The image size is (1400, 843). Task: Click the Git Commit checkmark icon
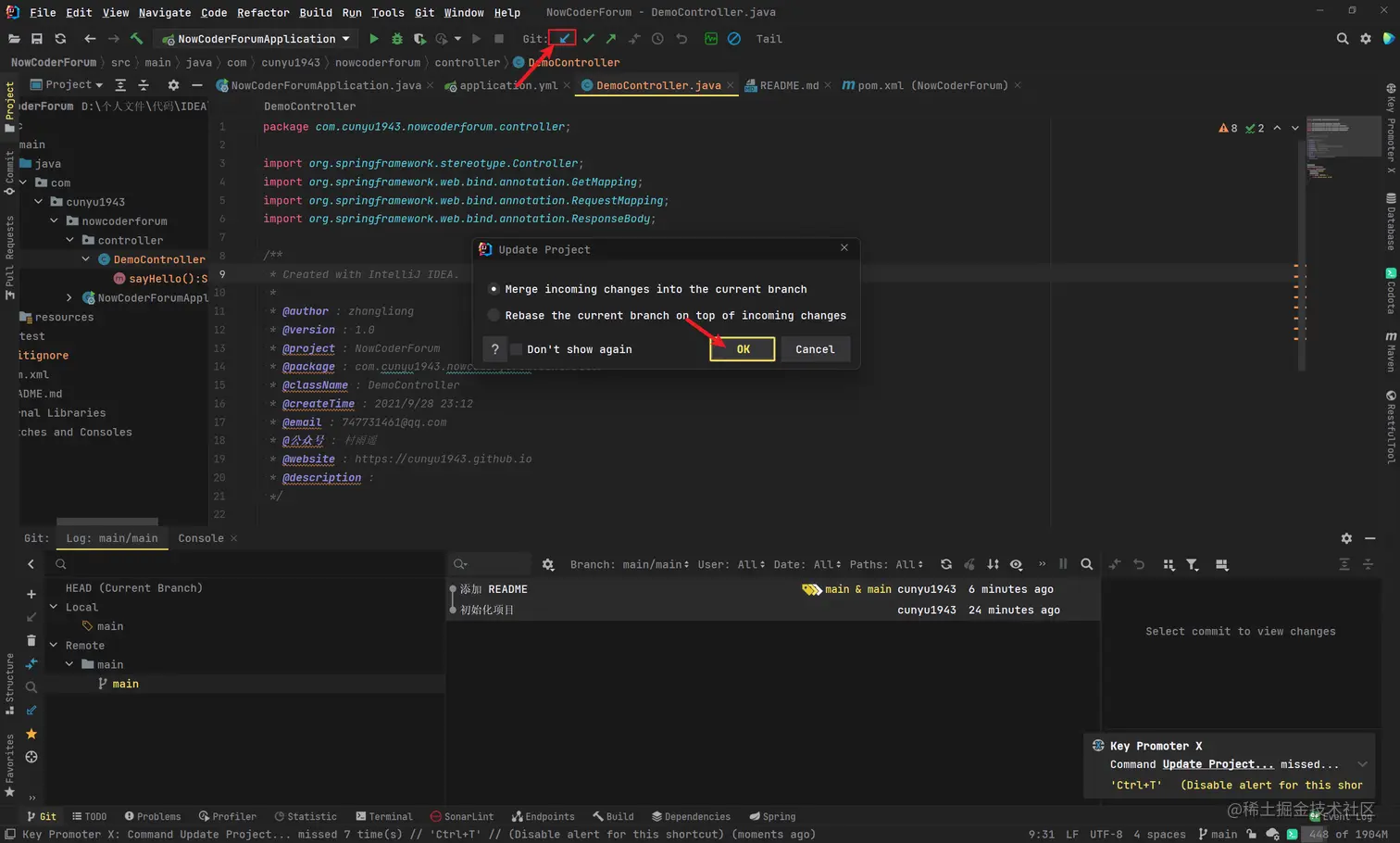pos(588,39)
